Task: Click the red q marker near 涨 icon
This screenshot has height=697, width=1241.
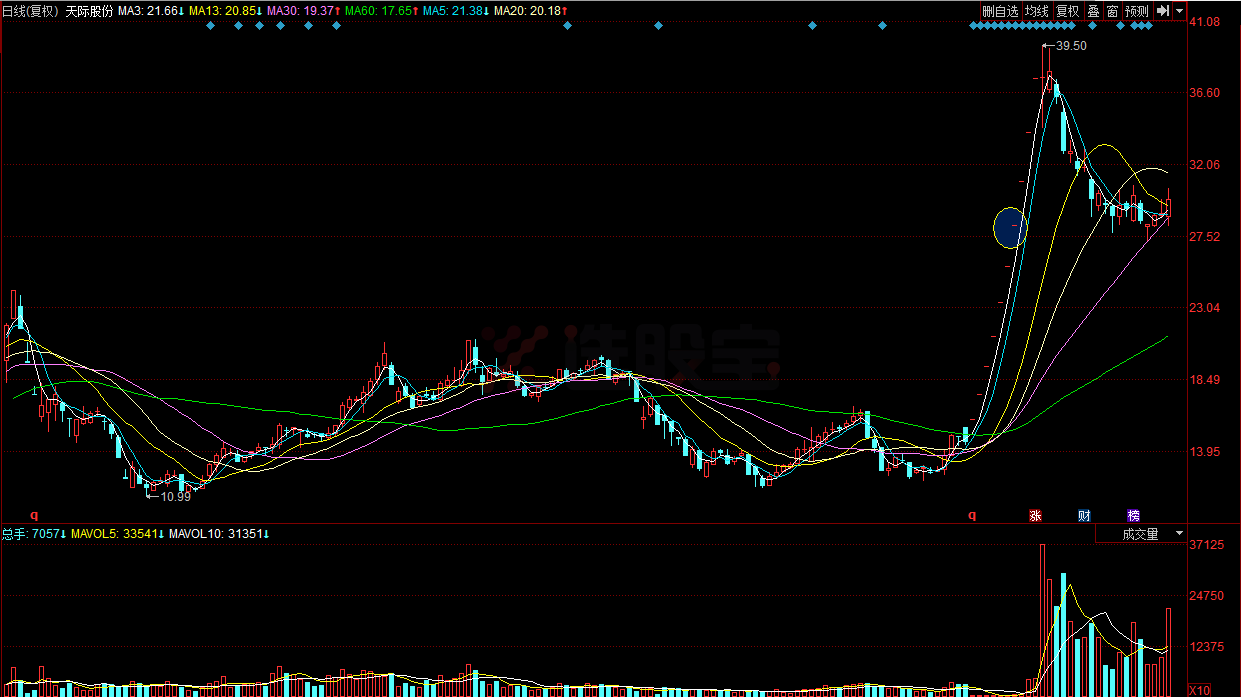Action: (x=971, y=516)
